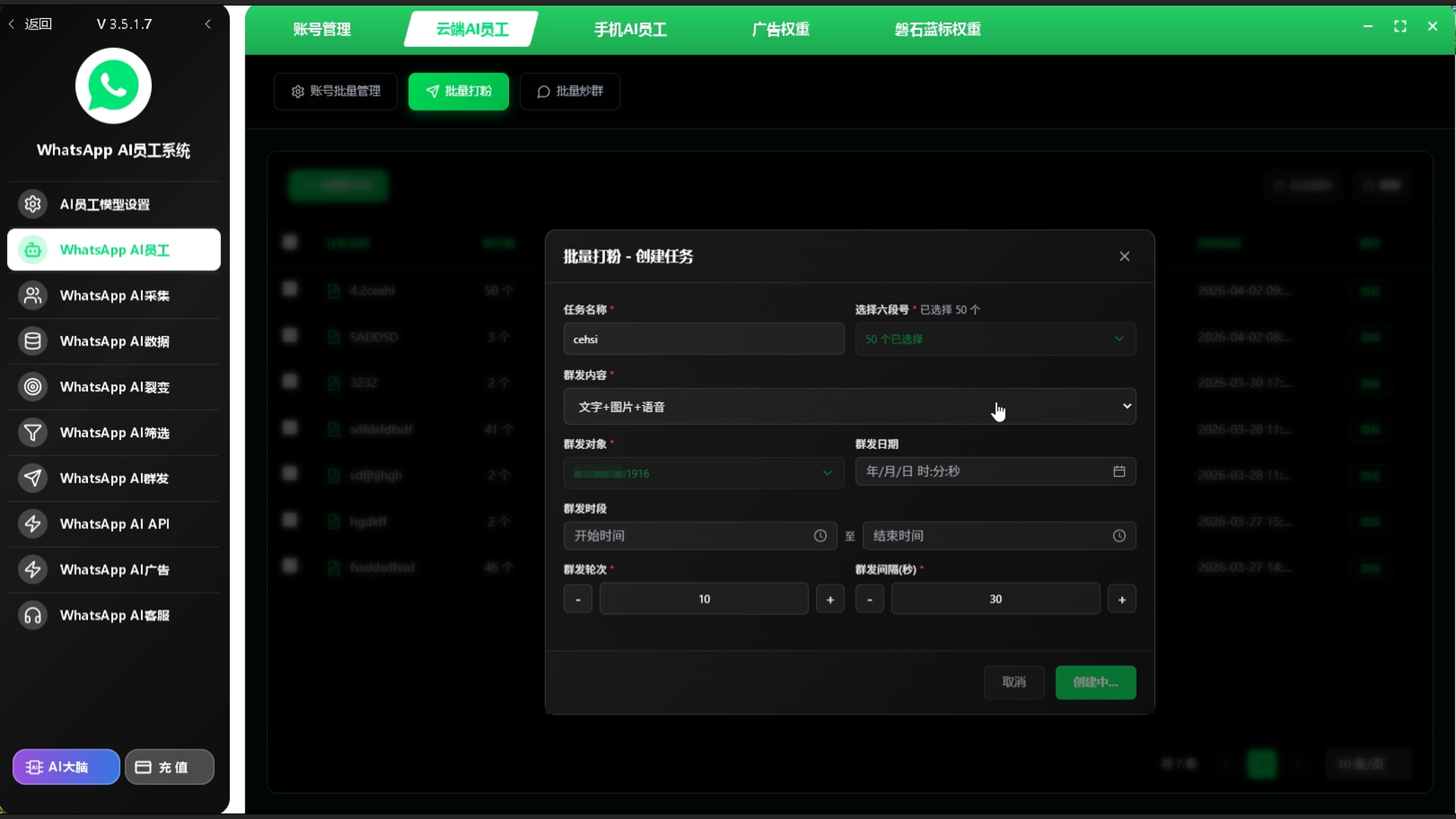
Task: Toggle the select-all checkbox in table header
Action: click(x=290, y=243)
